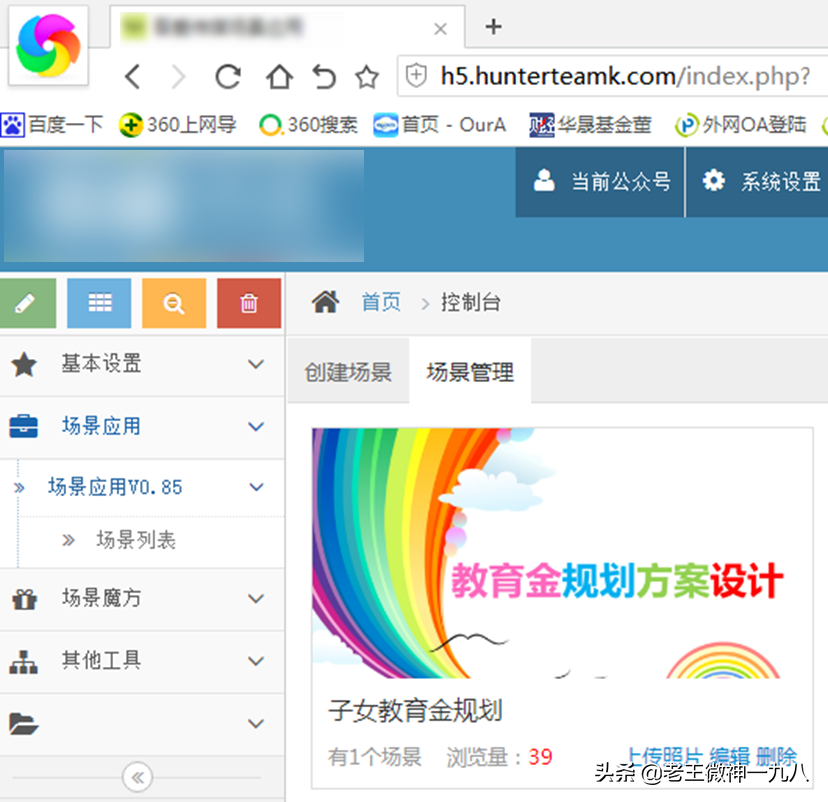This screenshot has height=802, width=828.
Task: Switch to the 创建场景 tab
Action: pyautogui.click(x=347, y=369)
